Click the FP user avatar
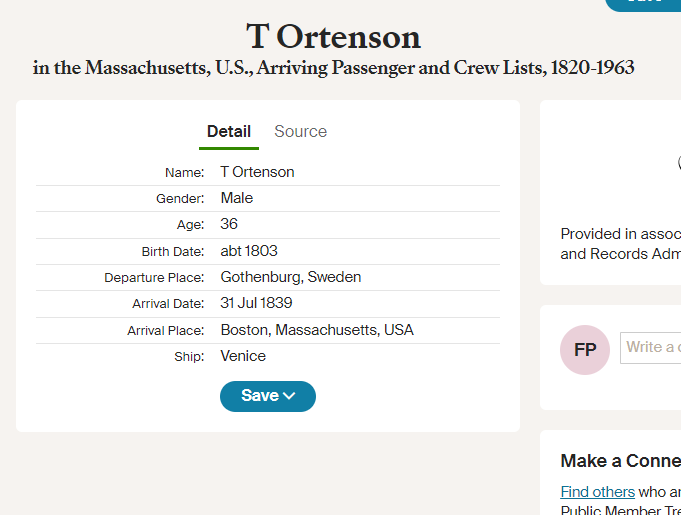This screenshot has height=515, width=681. click(585, 350)
